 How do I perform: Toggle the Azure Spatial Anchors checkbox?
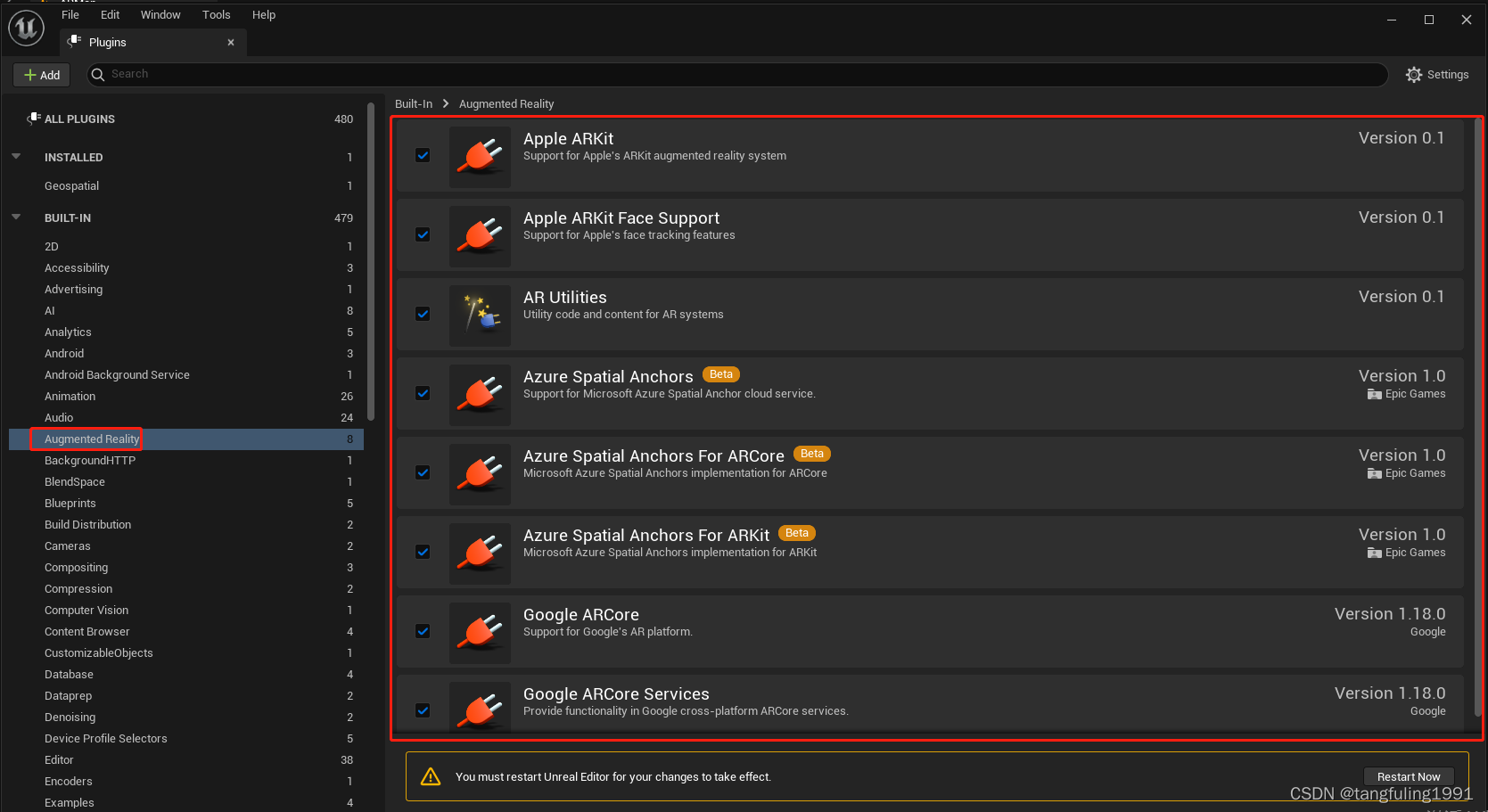(423, 393)
